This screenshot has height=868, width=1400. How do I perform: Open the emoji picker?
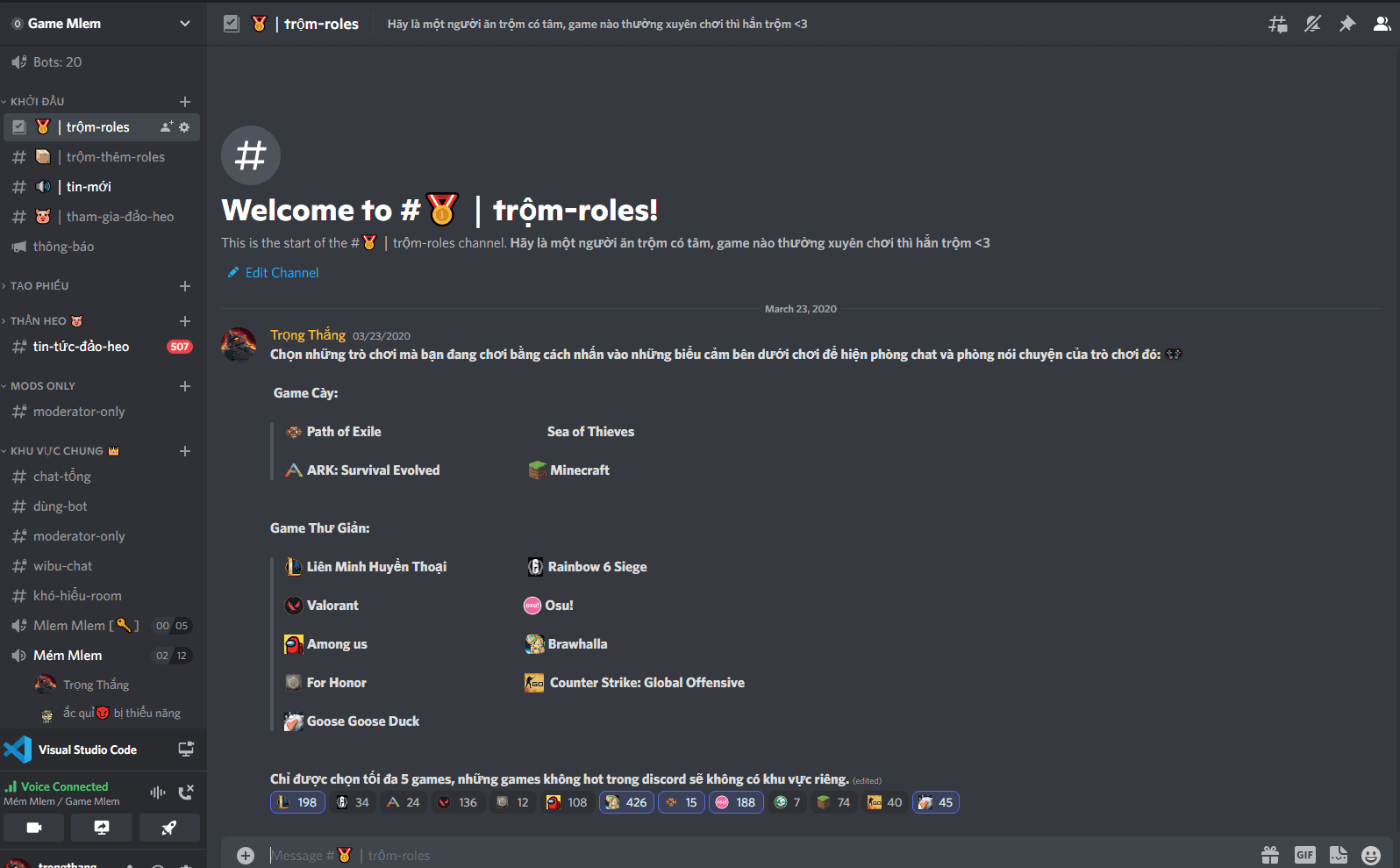click(1371, 855)
